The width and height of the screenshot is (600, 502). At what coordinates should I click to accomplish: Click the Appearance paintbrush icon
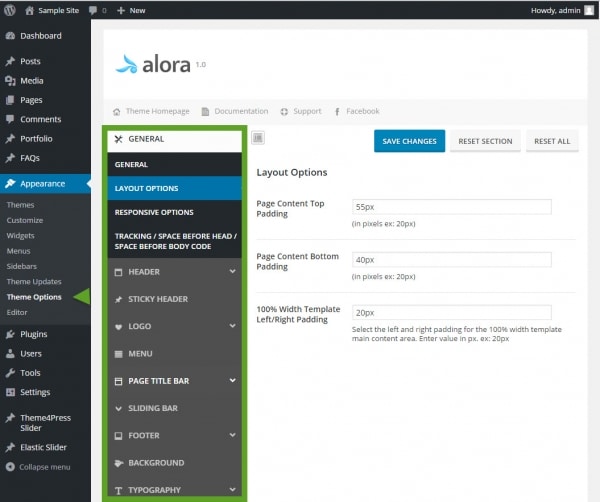click(x=10, y=183)
